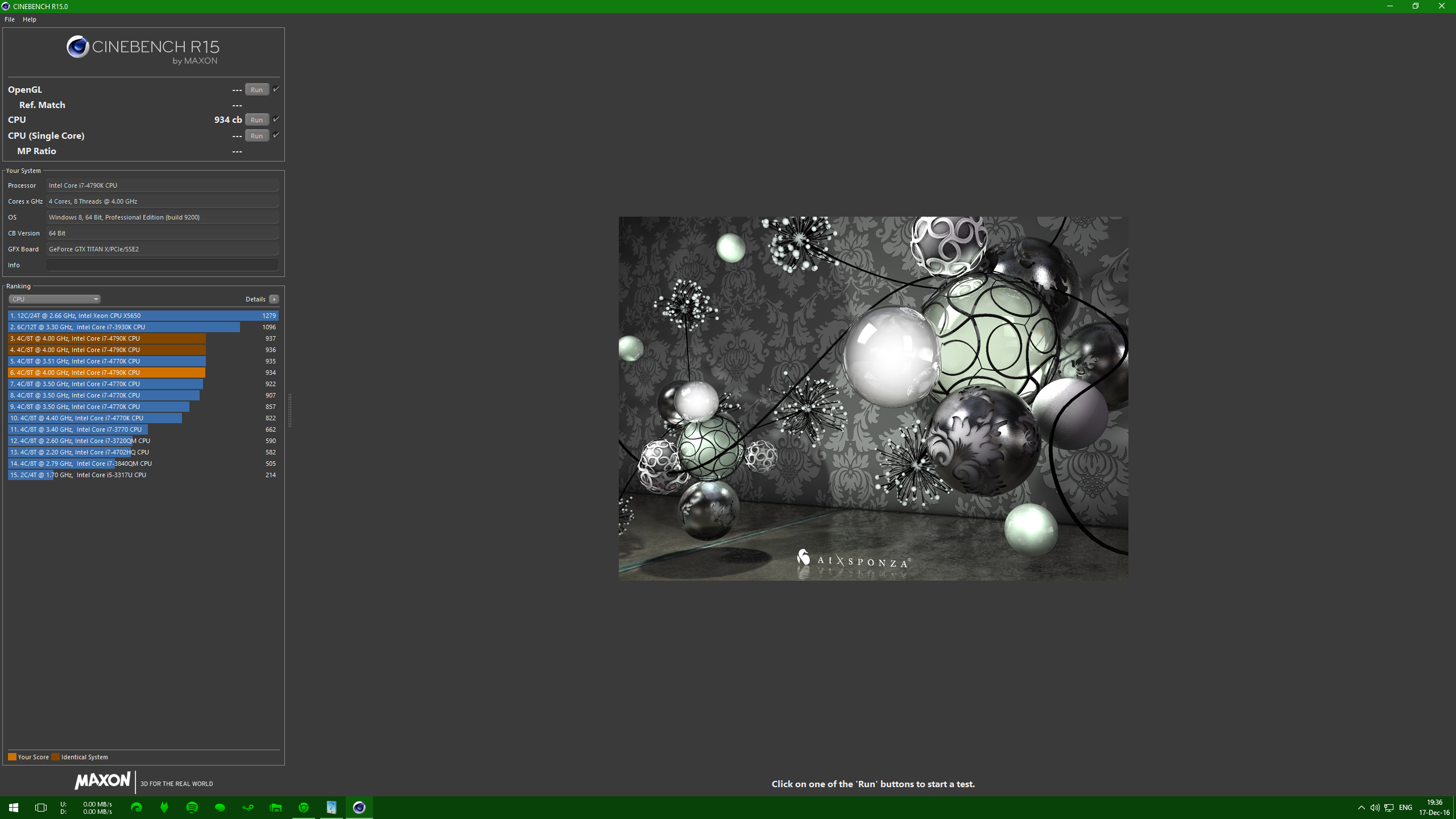The width and height of the screenshot is (1456, 819).
Task: Open the network status tray icon
Action: coord(1389,808)
